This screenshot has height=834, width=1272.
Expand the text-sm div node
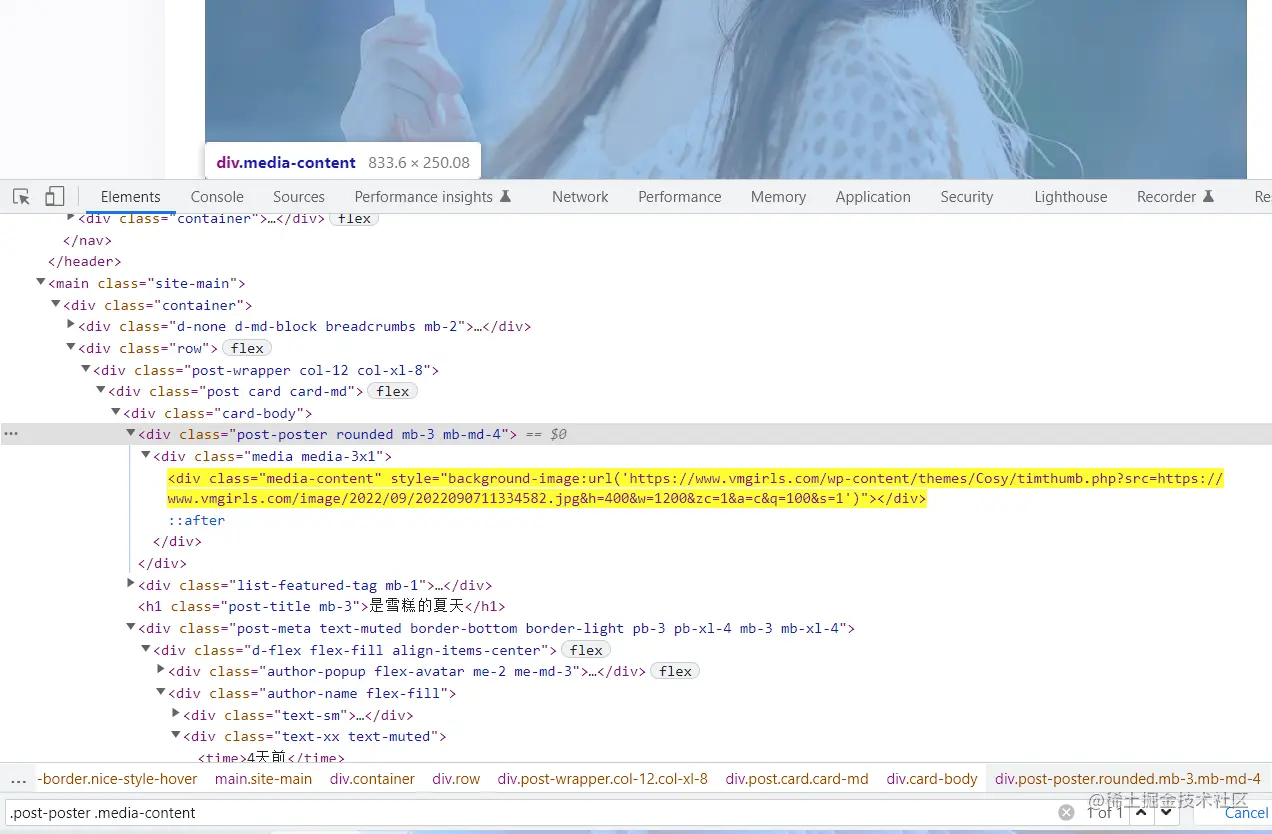pyautogui.click(x=176, y=715)
